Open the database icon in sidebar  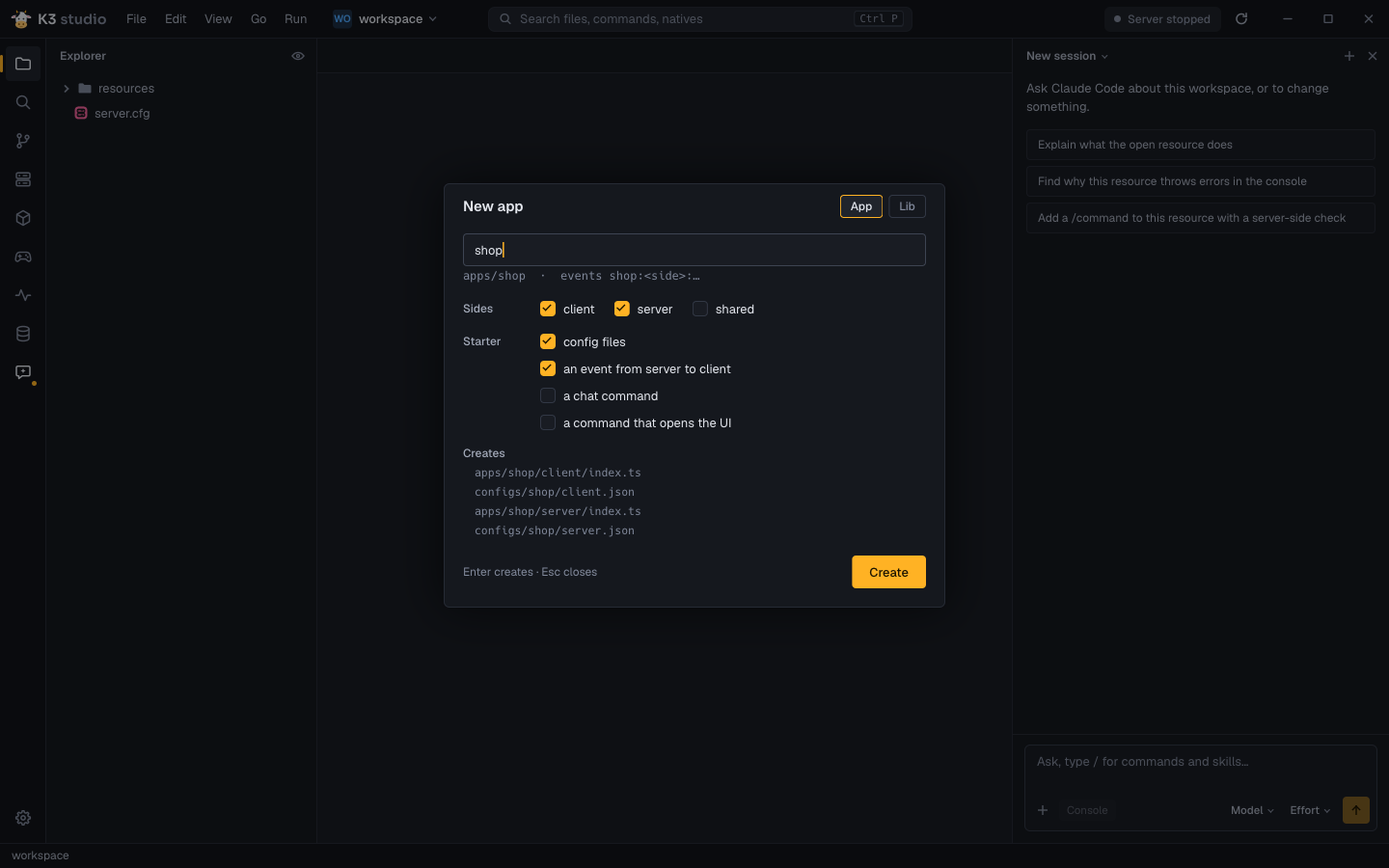(x=23, y=334)
